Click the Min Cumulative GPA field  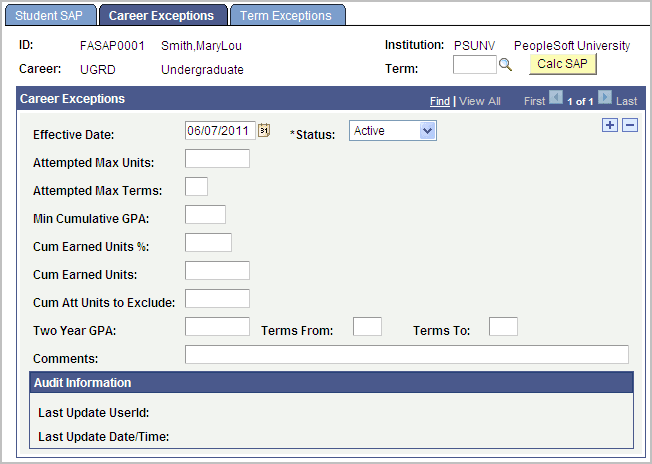[205, 215]
